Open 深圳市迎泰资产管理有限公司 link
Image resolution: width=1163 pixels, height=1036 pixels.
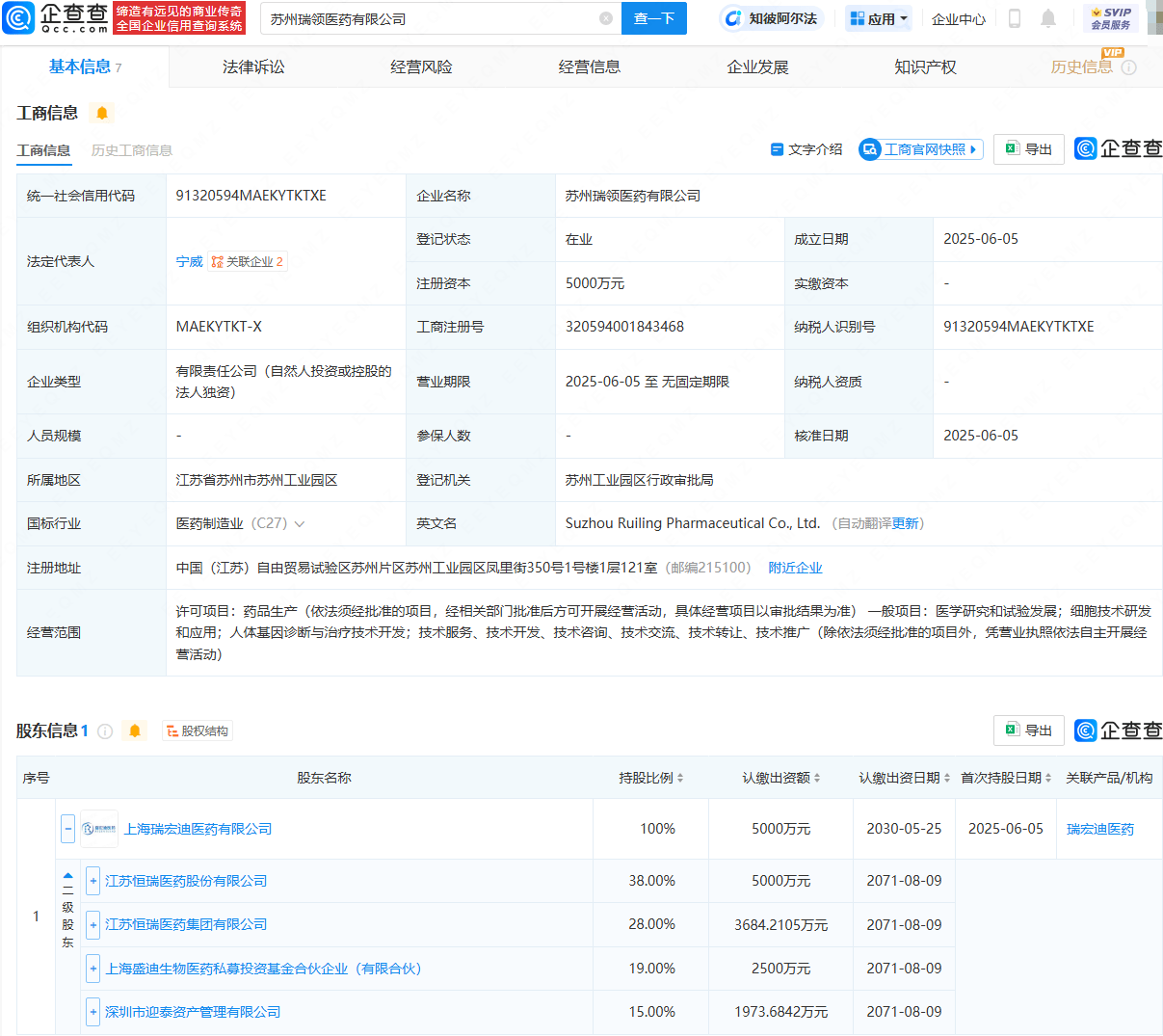click(193, 1012)
